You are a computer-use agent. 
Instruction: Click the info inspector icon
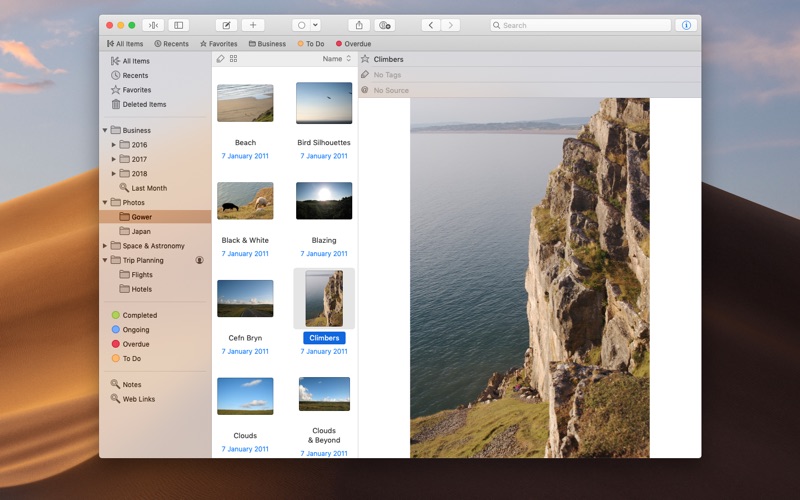coord(686,25)
